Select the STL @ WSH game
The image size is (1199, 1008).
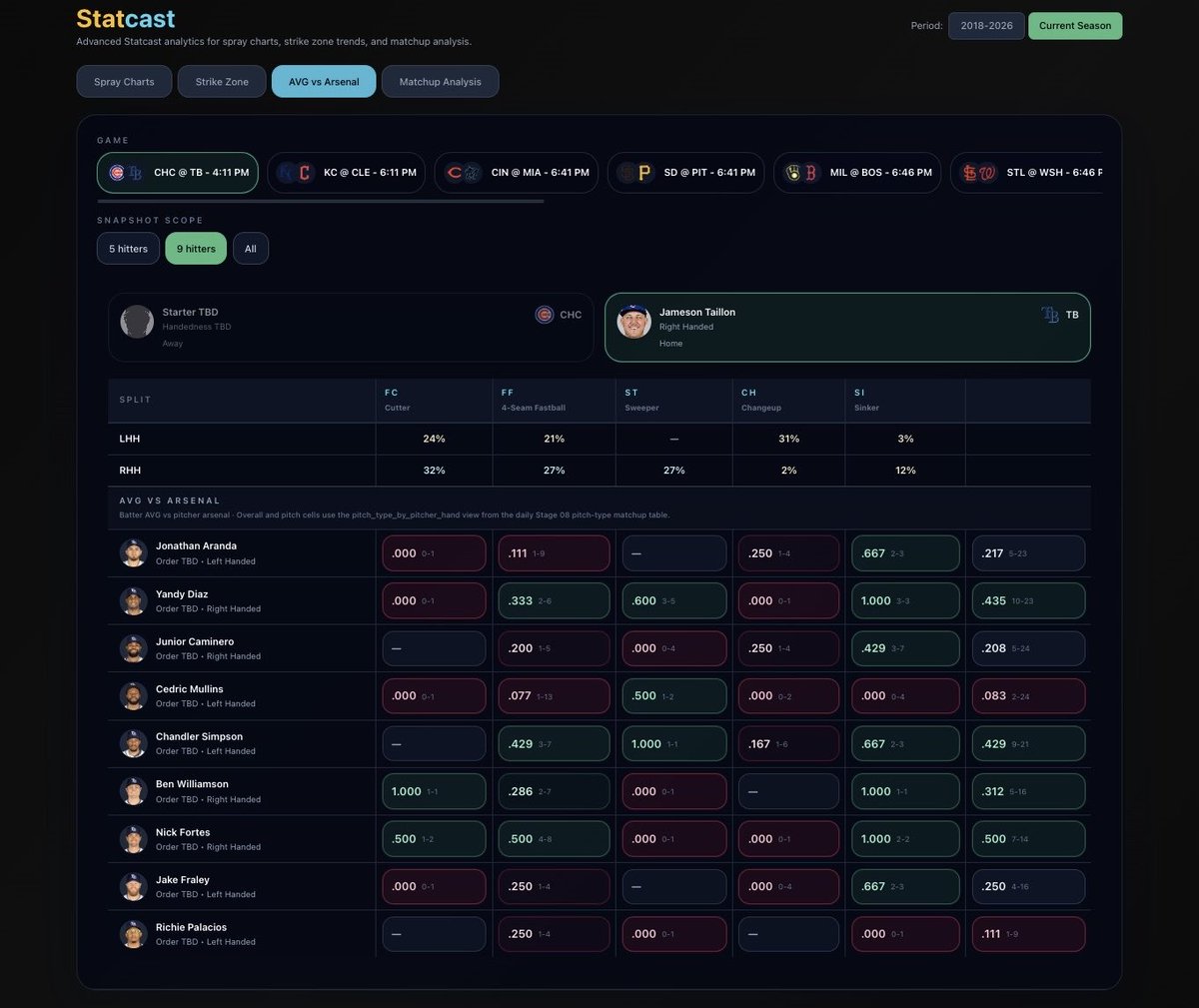click(x=1026, y=173)
